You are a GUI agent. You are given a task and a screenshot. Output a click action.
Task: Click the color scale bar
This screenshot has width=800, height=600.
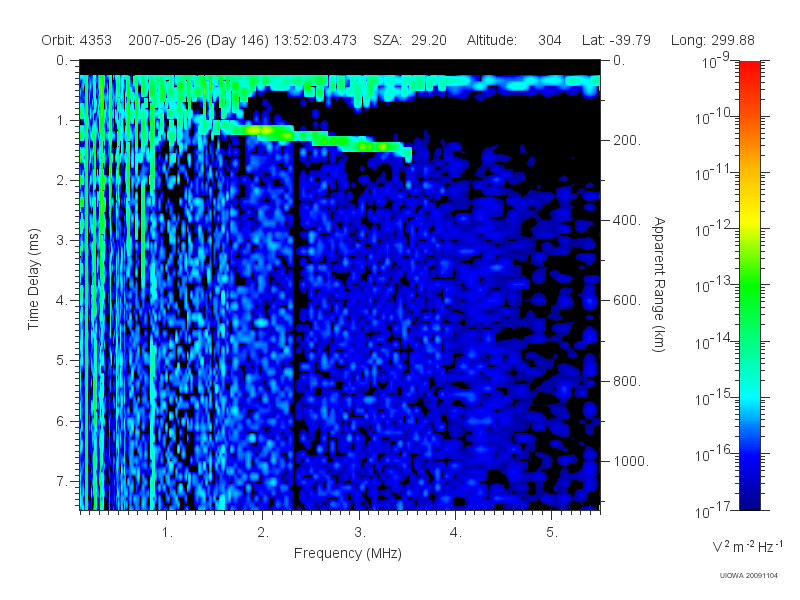coord(750,285)
